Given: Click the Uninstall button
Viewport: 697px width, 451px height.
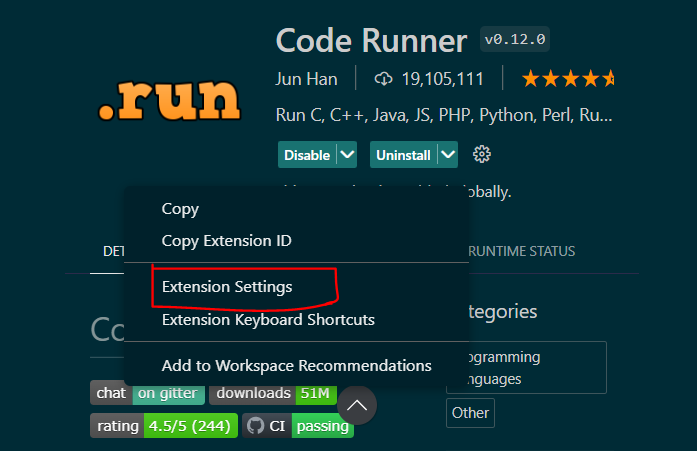Looking at the screenshot, I should [x=403, y=155].
